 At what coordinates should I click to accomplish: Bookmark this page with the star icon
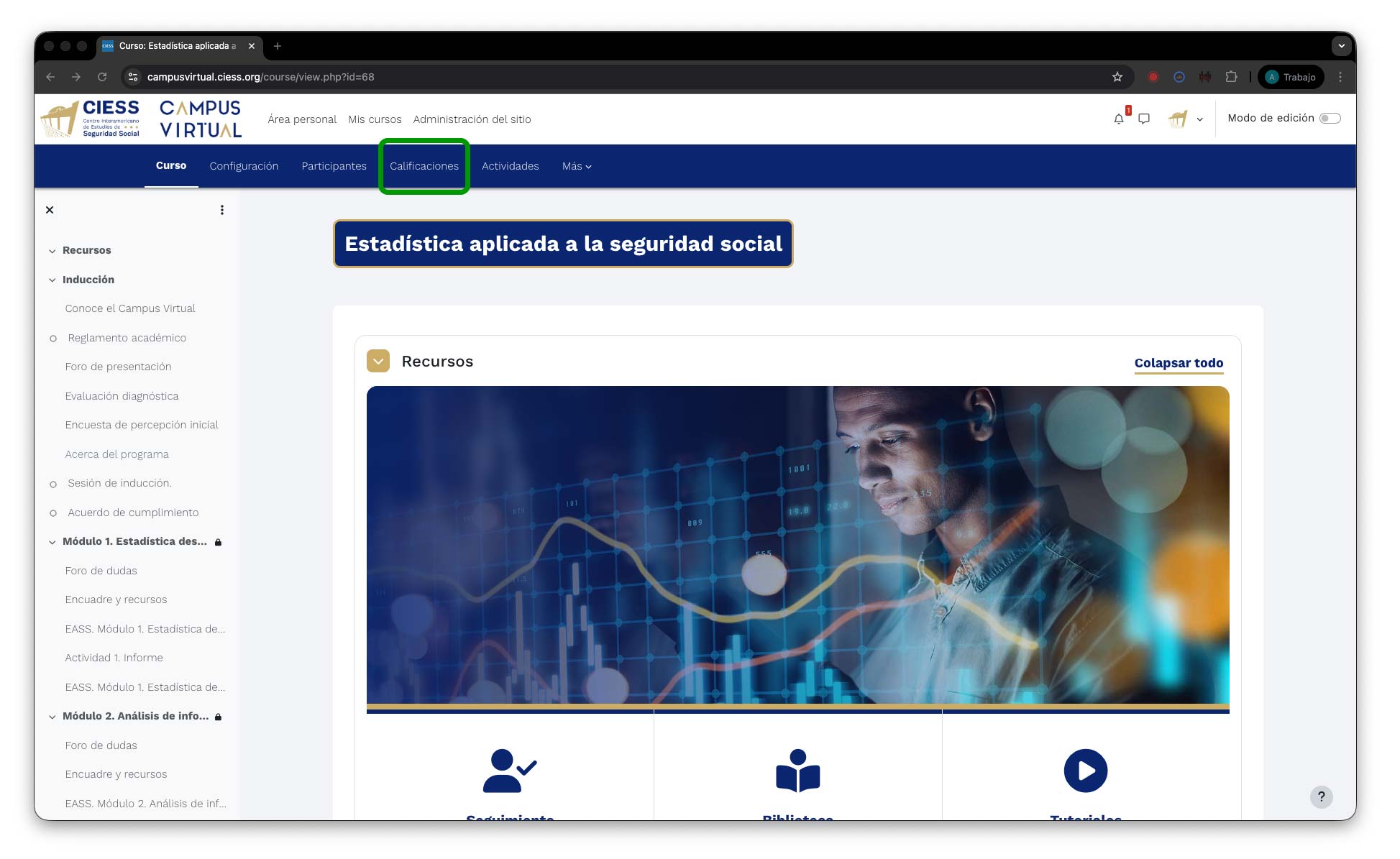tap(1117, 77)
